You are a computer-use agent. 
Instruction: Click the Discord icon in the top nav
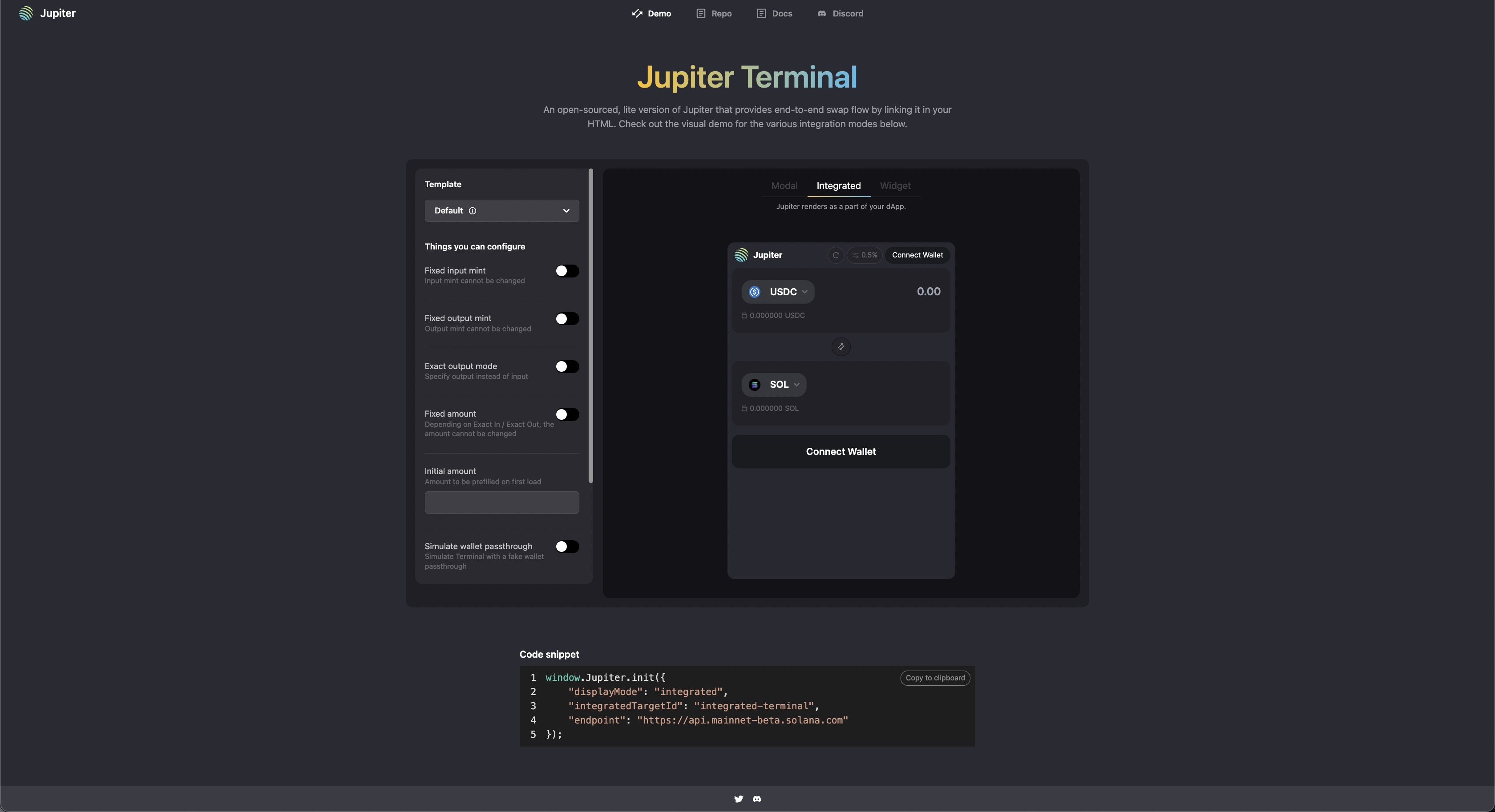822,13
